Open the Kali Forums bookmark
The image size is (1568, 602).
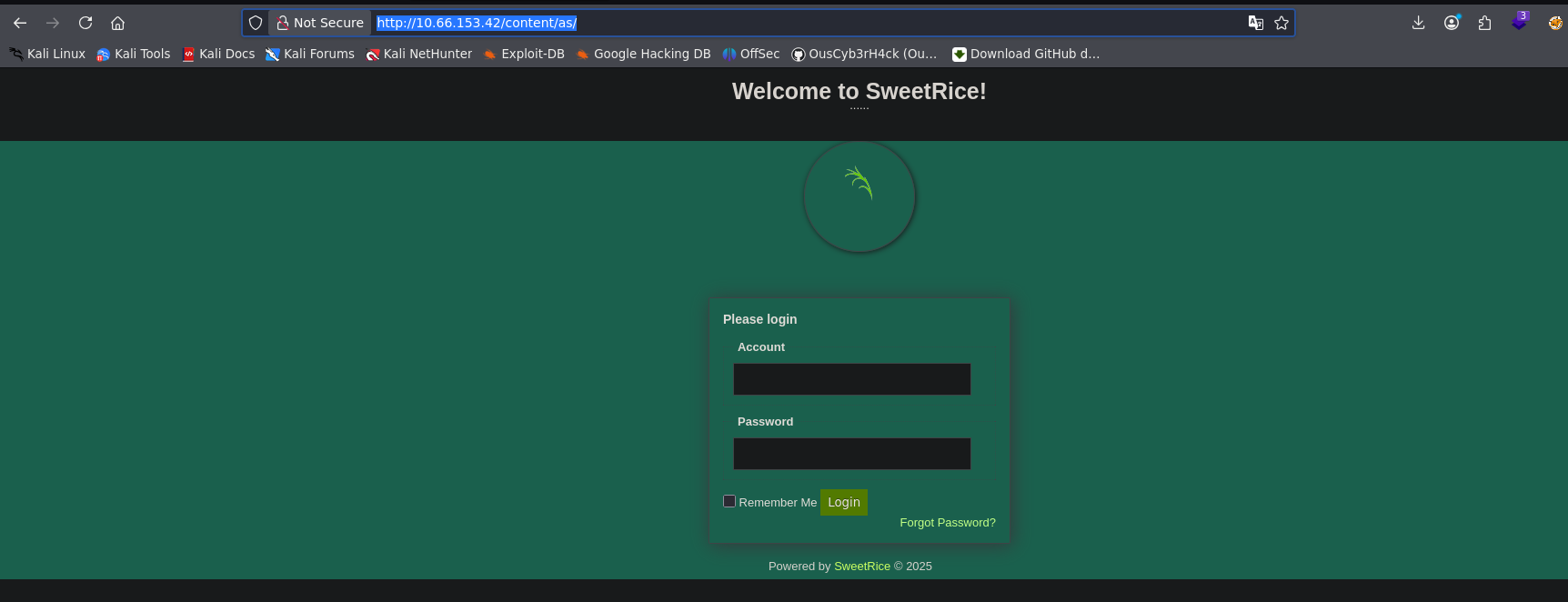coord(310,54)
